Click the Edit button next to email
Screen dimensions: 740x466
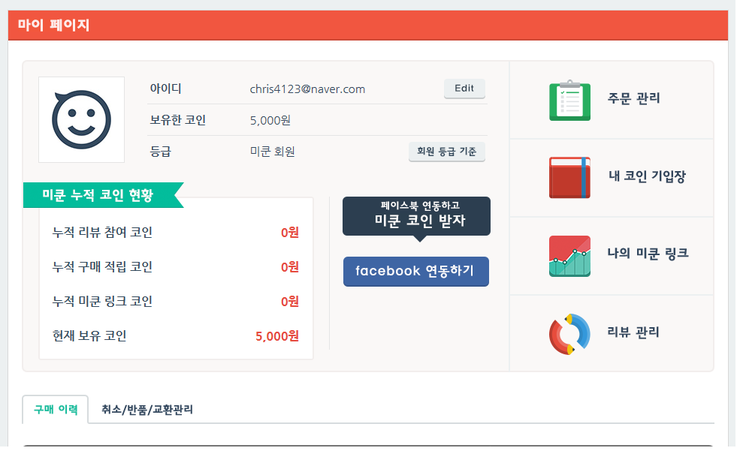click(x=464, y=89)
